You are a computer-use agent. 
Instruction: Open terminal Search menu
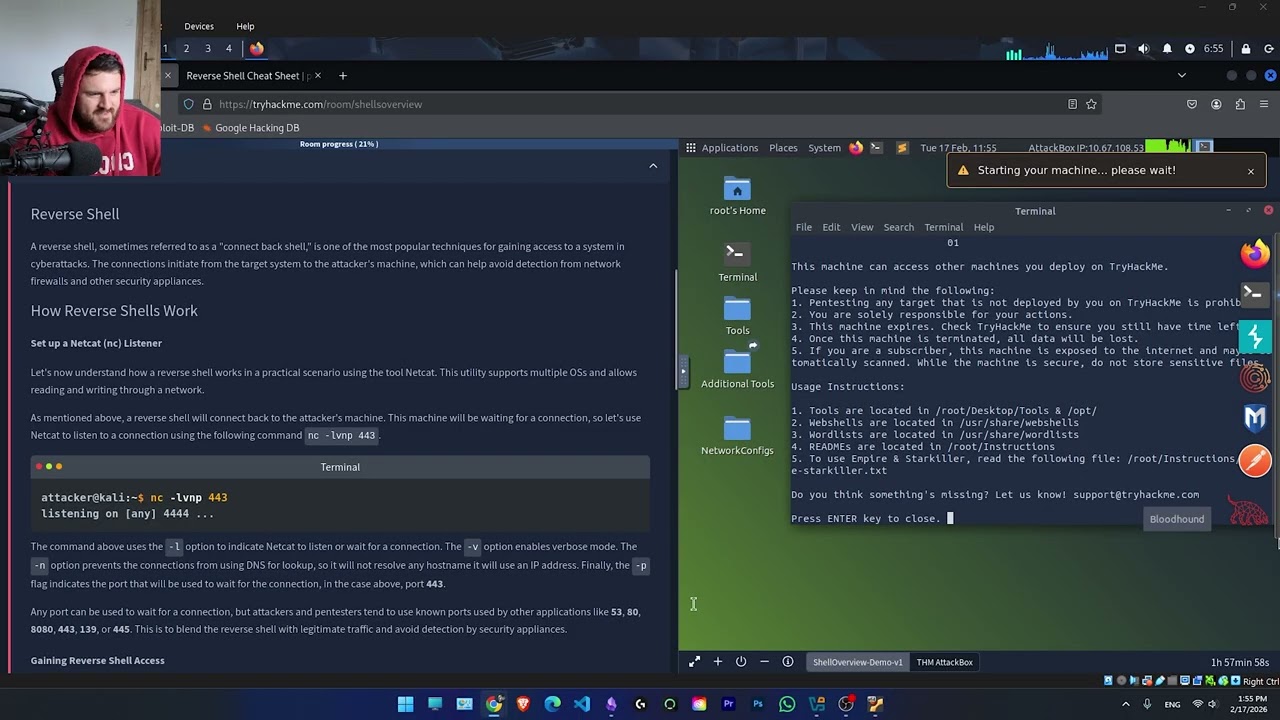[x=898, y=227]
